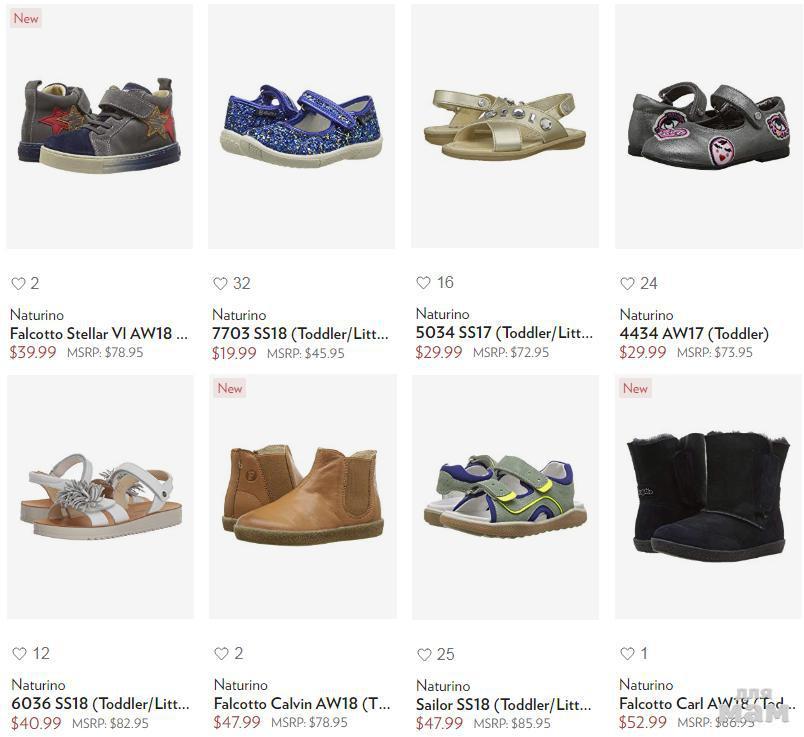This screenshot has width=804, height=737.
Task: Click the heart icon on 7703 SS18 shoe
Action: tap(220, 284)
